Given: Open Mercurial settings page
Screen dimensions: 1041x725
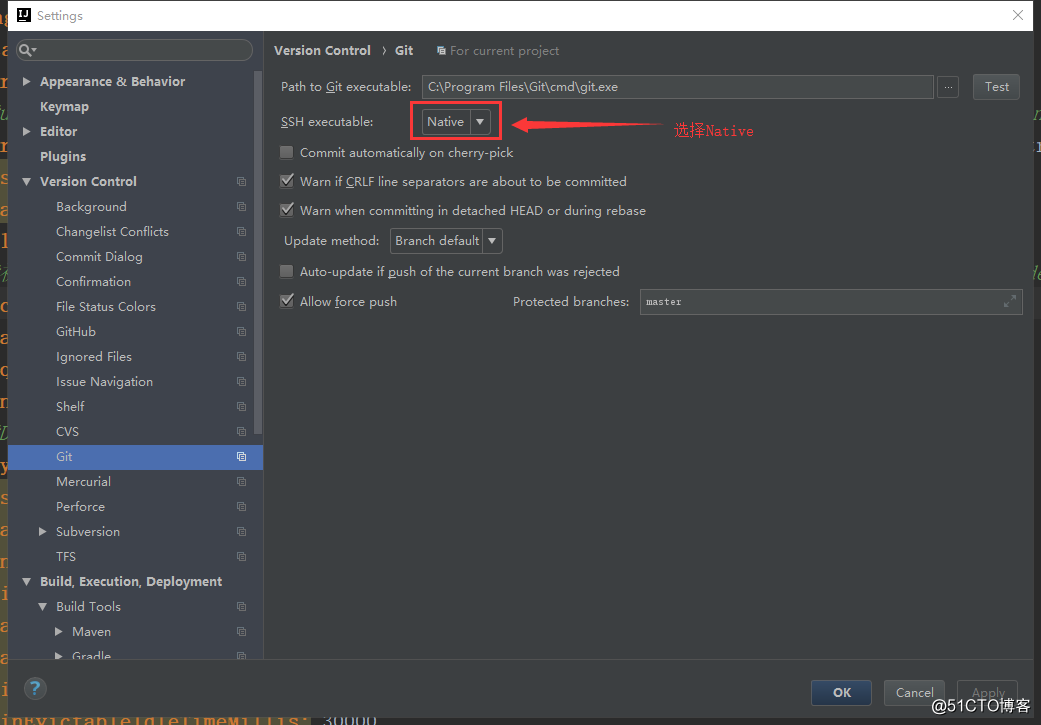Looking at the screenshot, I should pos(84,481).
